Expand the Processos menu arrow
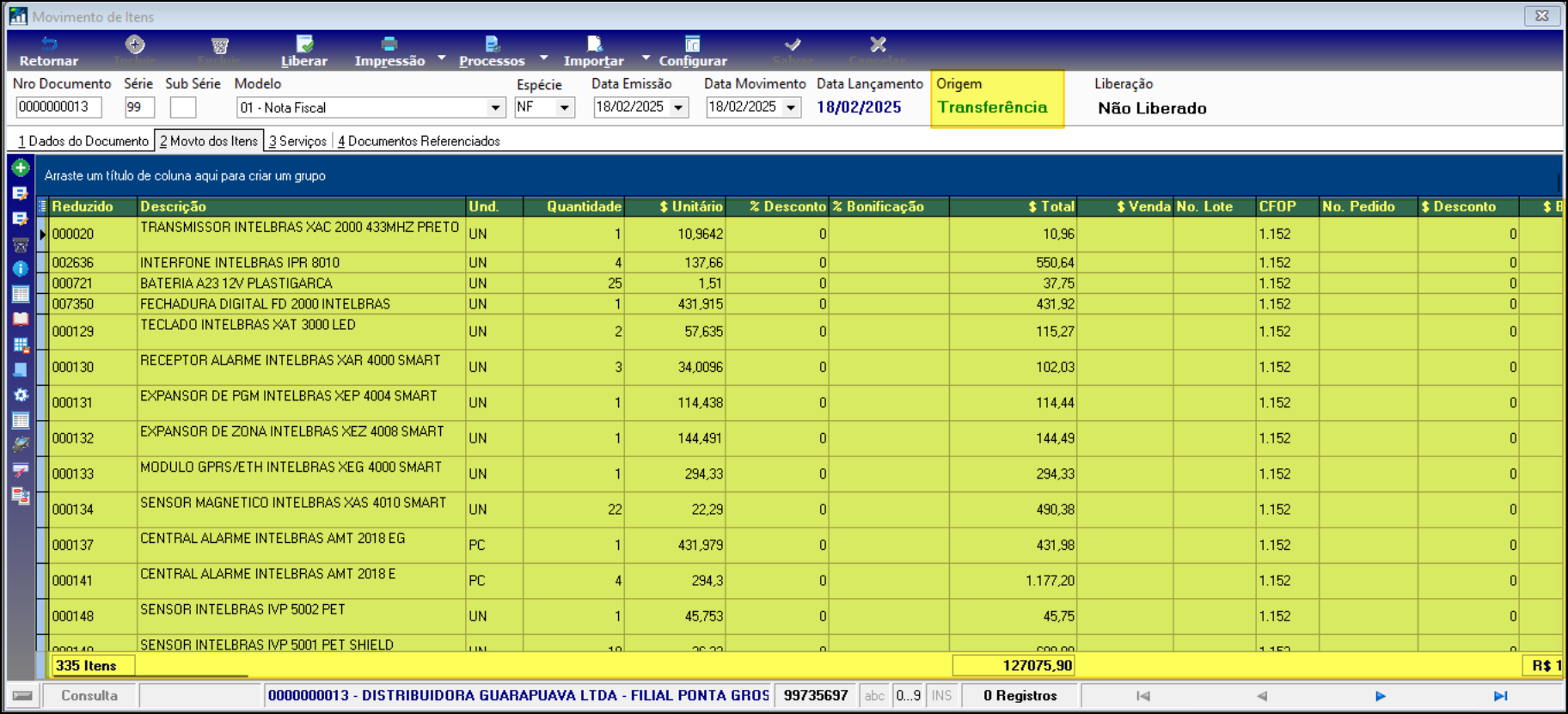The height and width of the screenshot is (714, 1568). coord(543,58)
